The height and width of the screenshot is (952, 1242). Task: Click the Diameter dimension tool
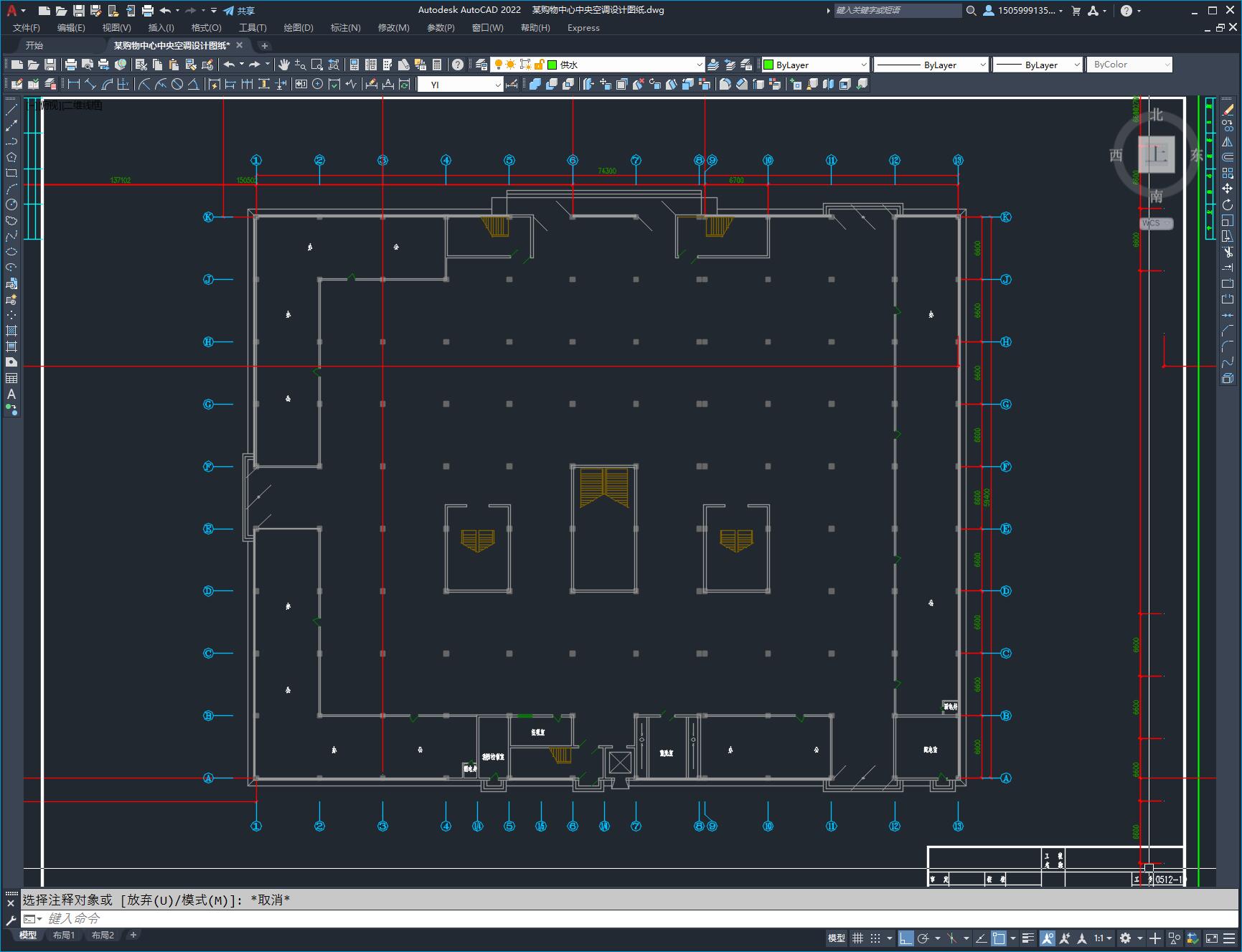[x=177, y=84]
